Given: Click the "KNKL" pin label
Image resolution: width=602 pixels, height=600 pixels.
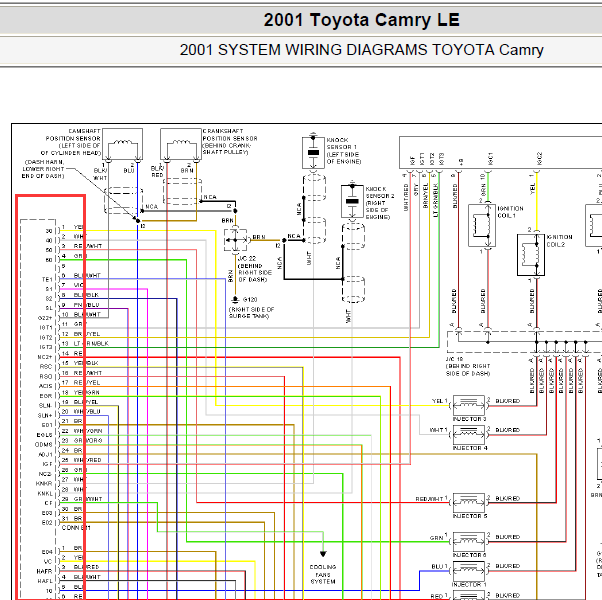Looking at the screenshot, I should (45, 494).
